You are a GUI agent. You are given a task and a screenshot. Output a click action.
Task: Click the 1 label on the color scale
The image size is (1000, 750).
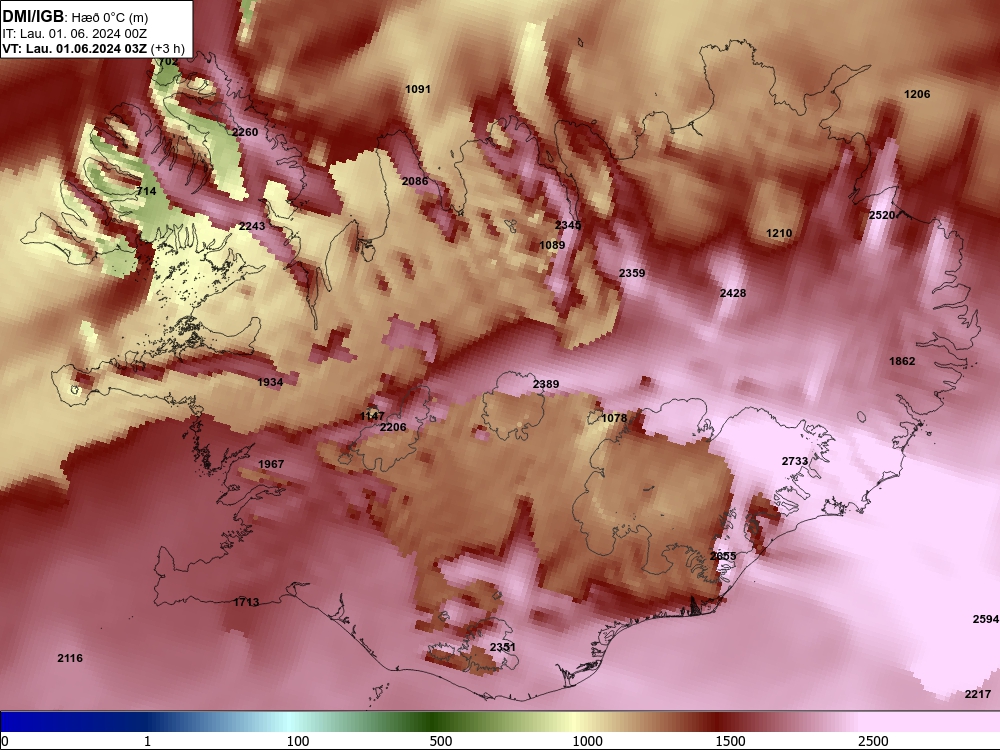pos(147,741)
